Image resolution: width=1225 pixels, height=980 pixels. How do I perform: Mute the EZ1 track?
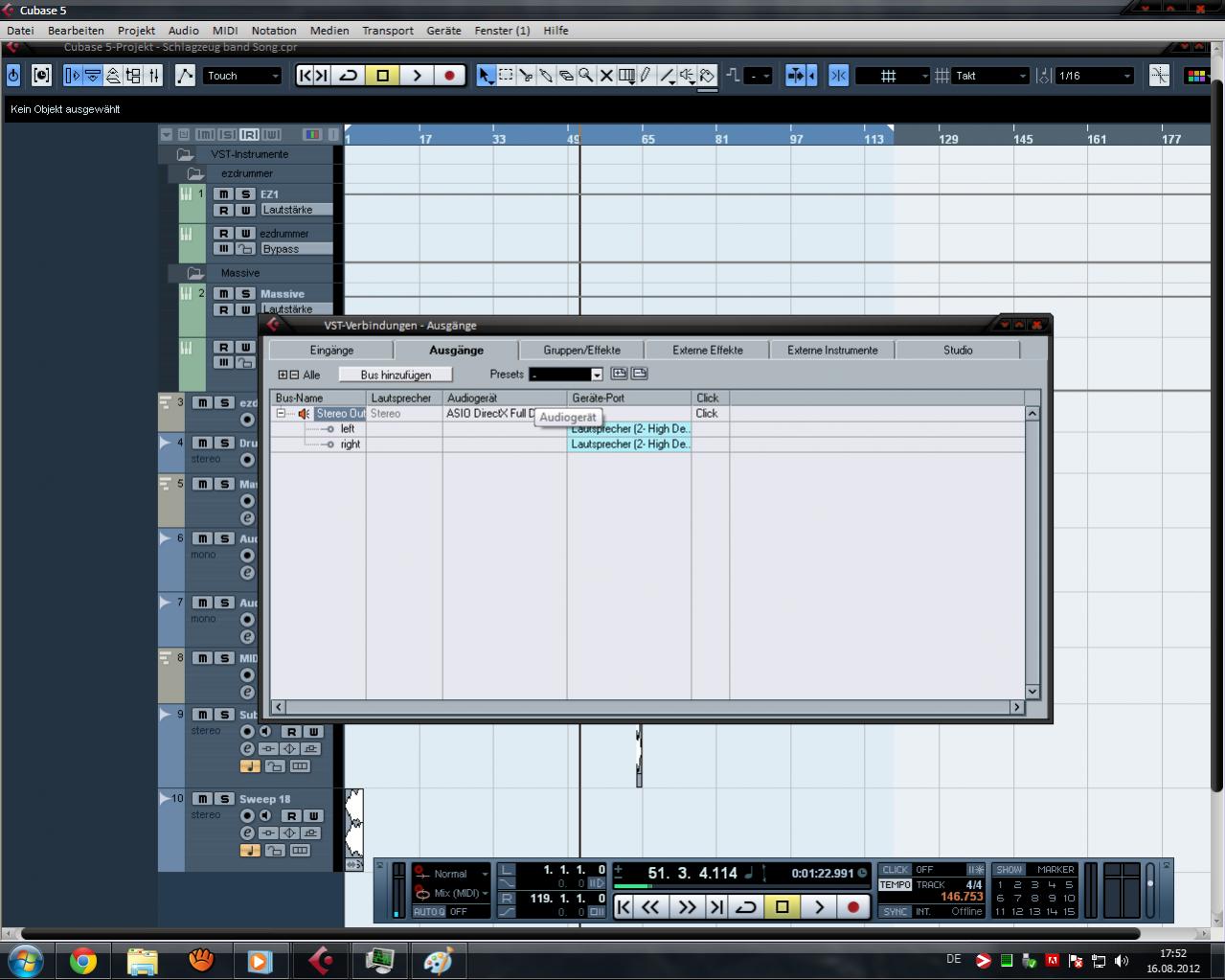pos(222,194)
